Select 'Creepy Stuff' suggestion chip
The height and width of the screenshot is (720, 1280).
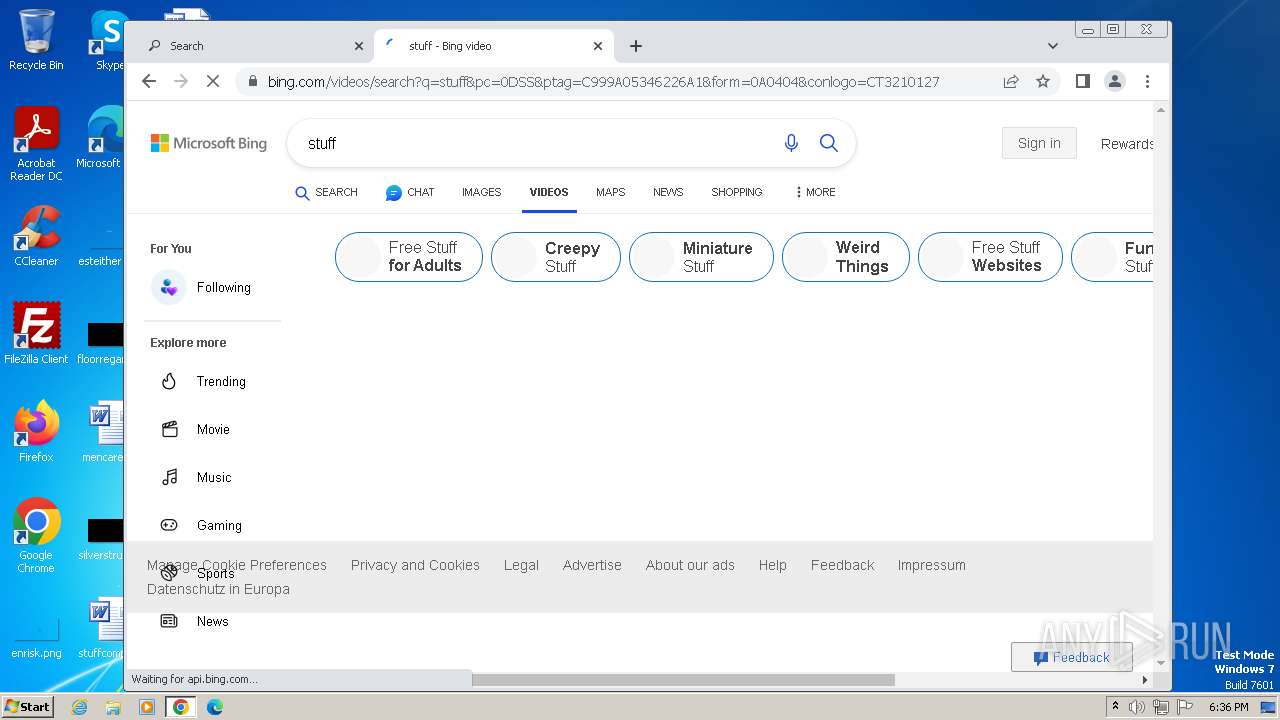pyautogui.click(x=556, y=257)
